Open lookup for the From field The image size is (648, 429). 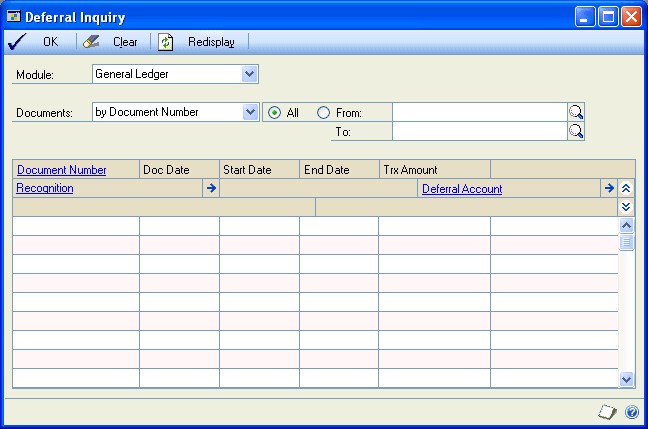coord(576,112)
